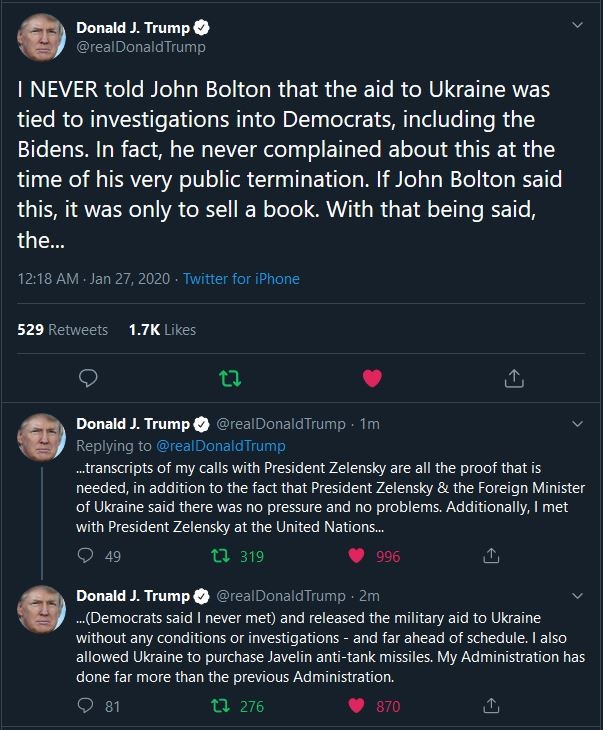The image size is (603, 730).
Task: Reply to the tweet with 81 replies
Action: pyautogui.click(x=86, y=706)
